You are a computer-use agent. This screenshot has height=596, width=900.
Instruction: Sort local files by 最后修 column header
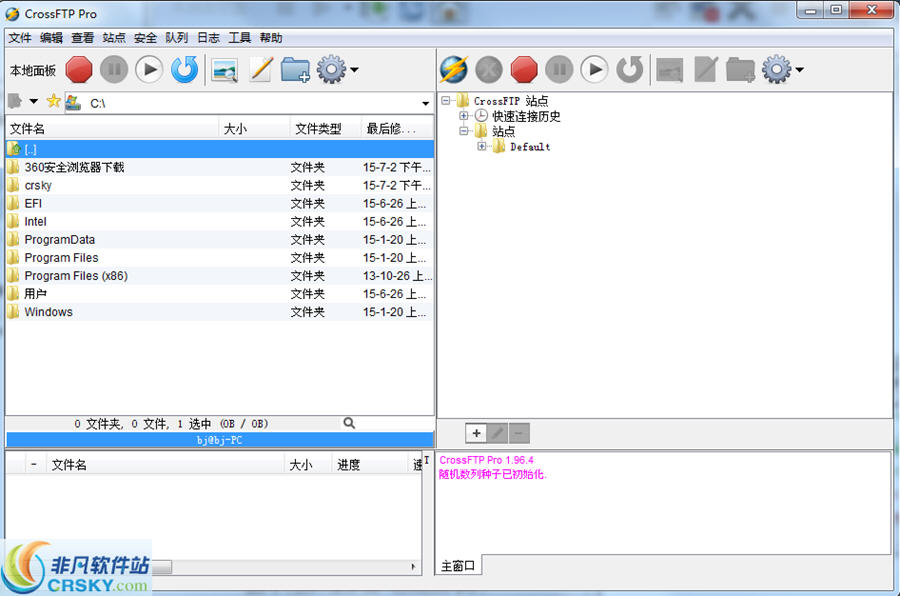click(x=398, y=129)
